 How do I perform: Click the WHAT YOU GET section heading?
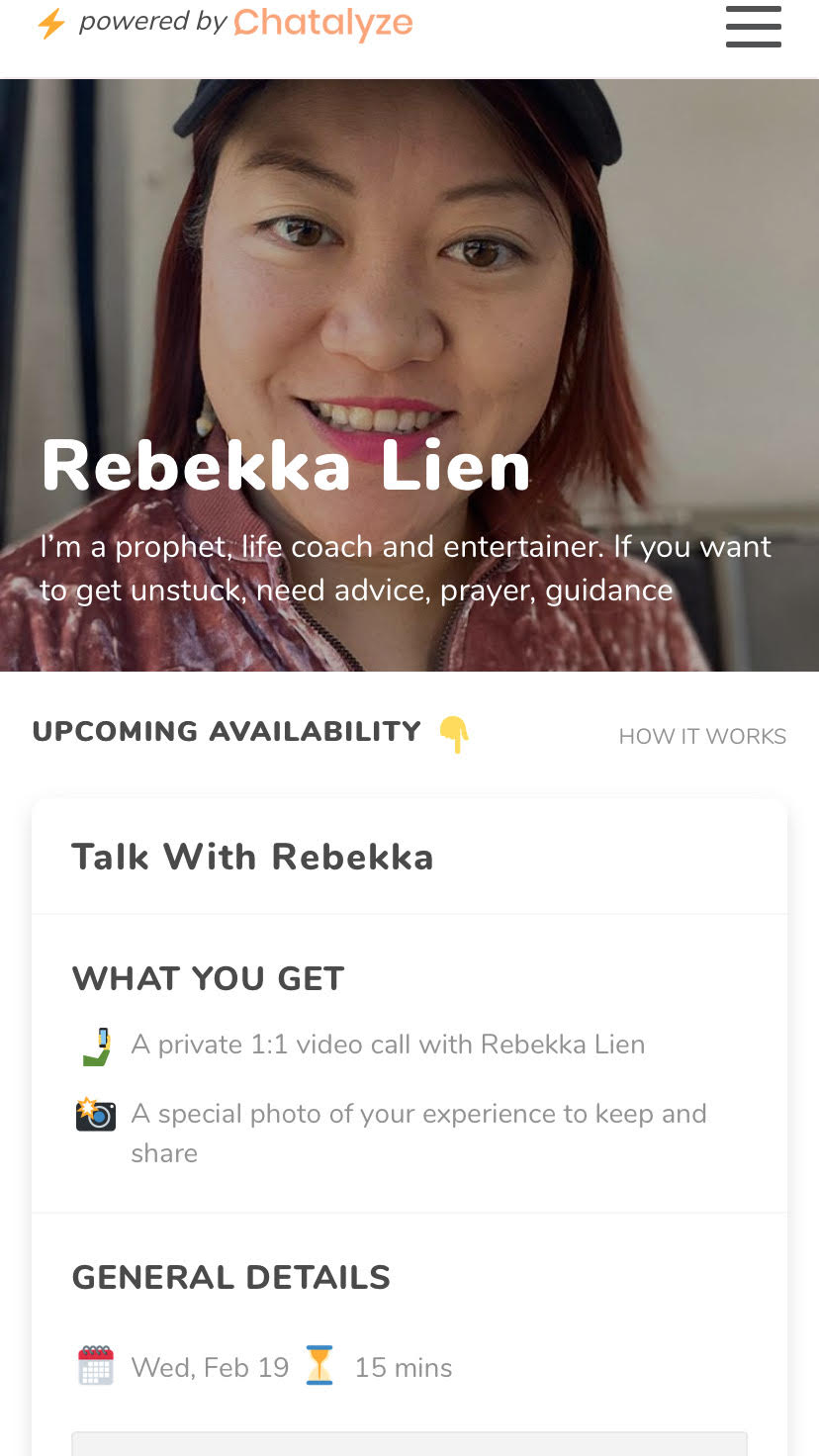[208, 978]
